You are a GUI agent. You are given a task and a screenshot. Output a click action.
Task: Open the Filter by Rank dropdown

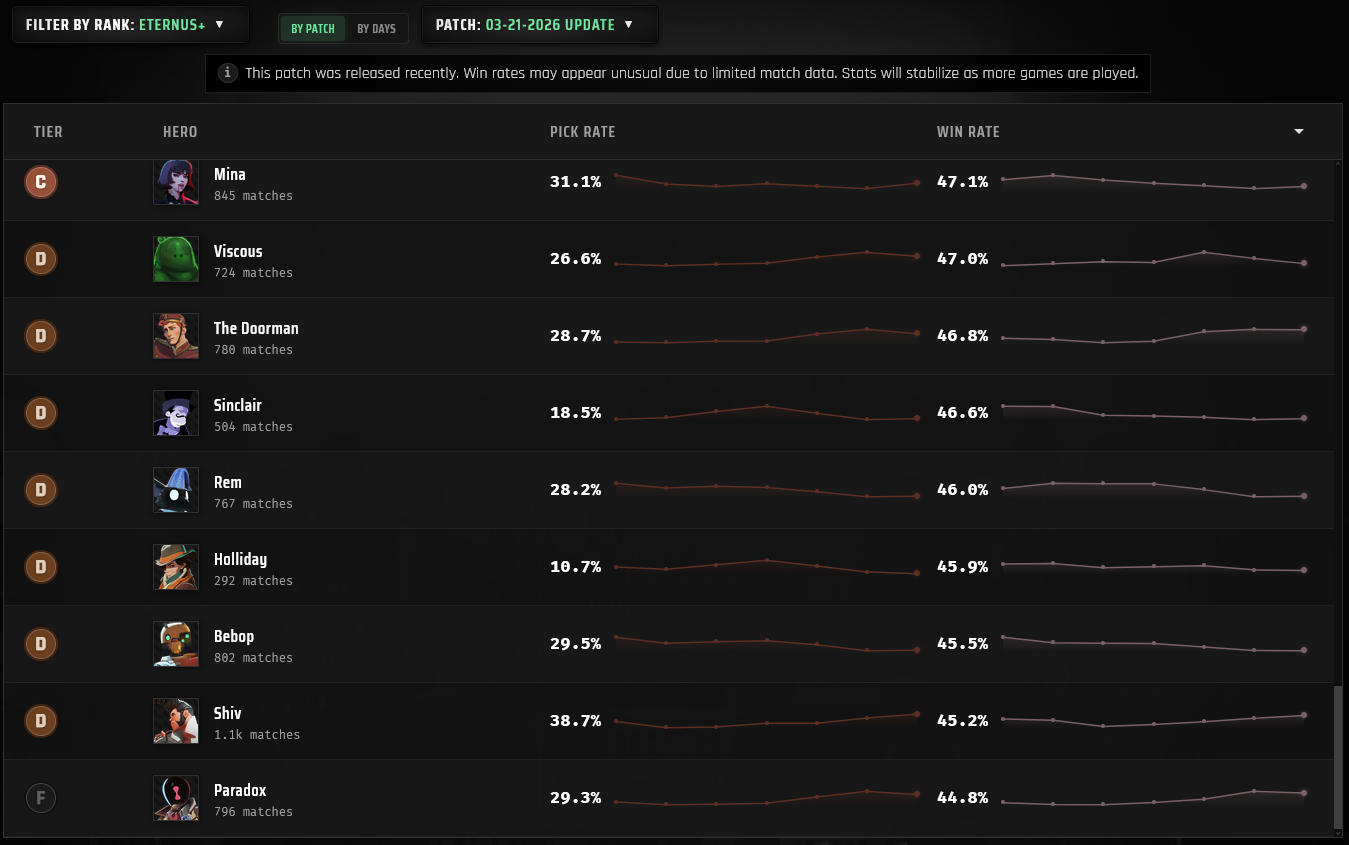(x=131, y=25)
